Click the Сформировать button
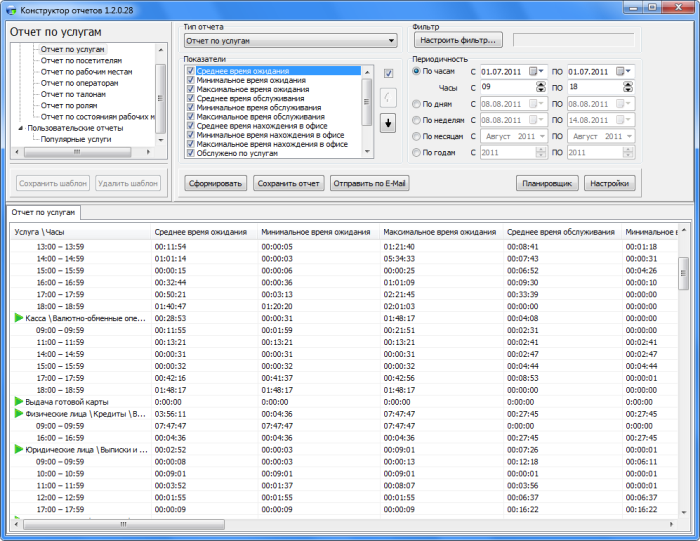700x541 pixels. [215, 183]
